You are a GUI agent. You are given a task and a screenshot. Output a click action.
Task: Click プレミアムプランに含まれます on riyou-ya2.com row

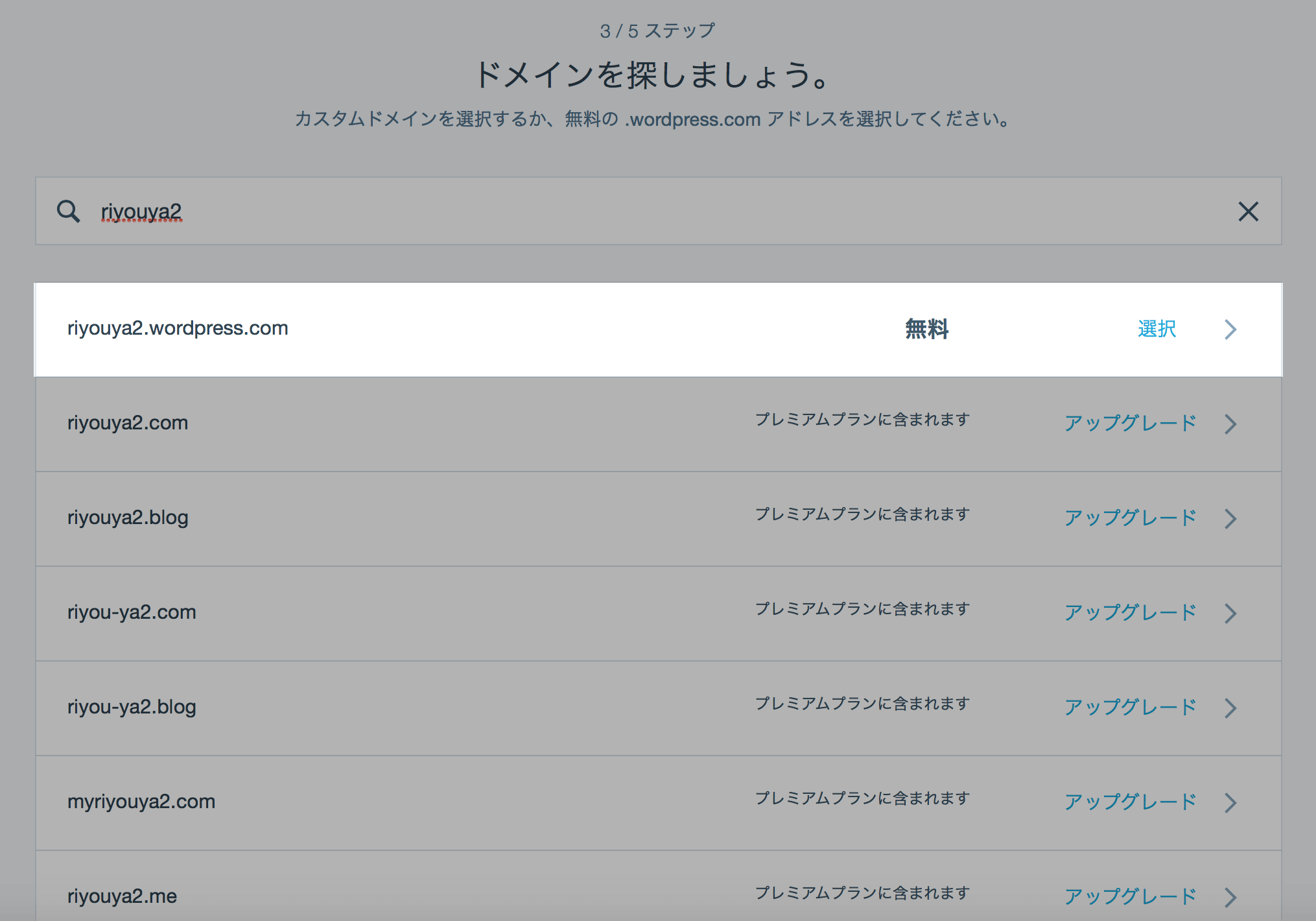tap(862, 609)
